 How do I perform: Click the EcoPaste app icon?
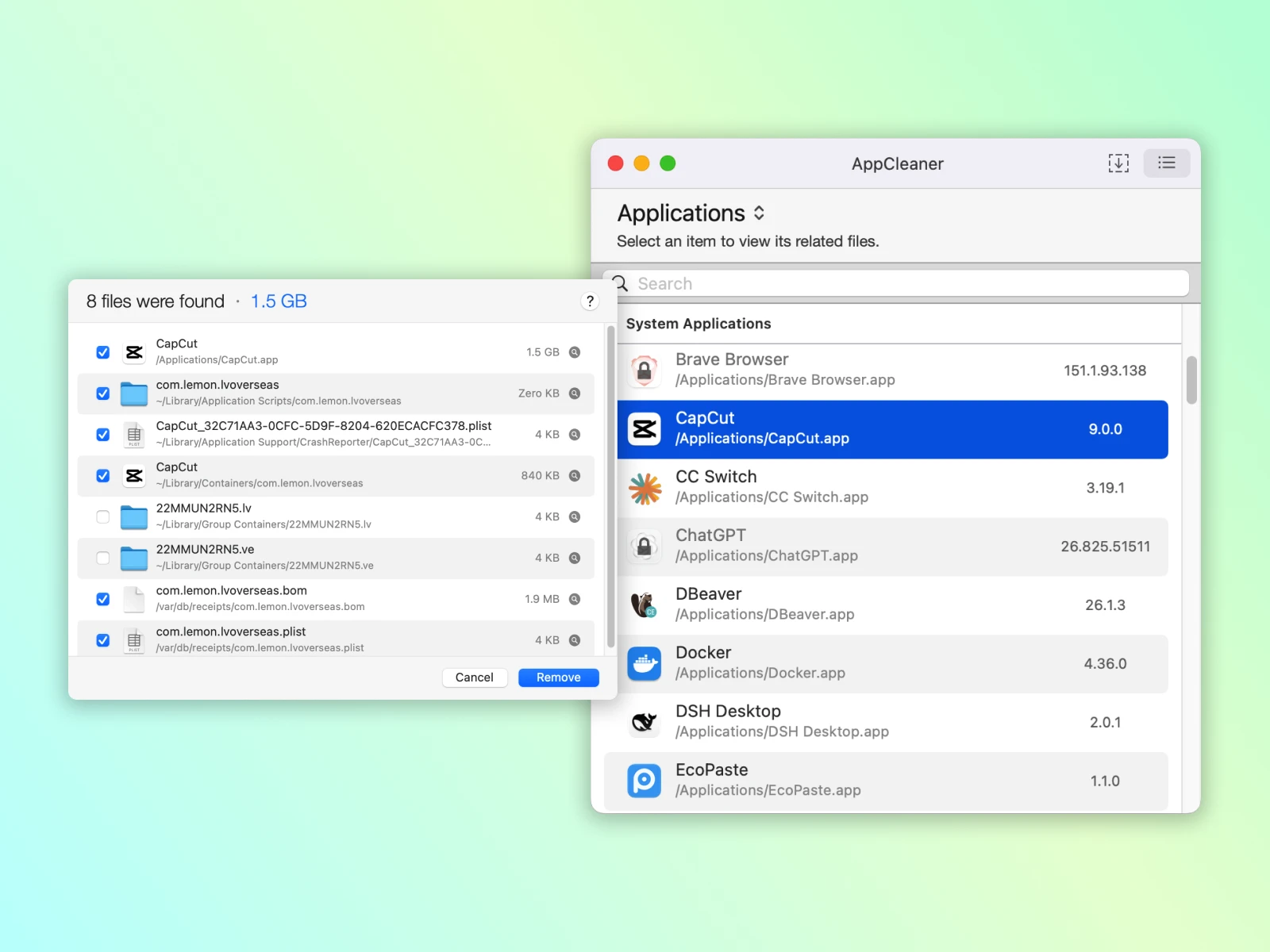click(645, 781)
